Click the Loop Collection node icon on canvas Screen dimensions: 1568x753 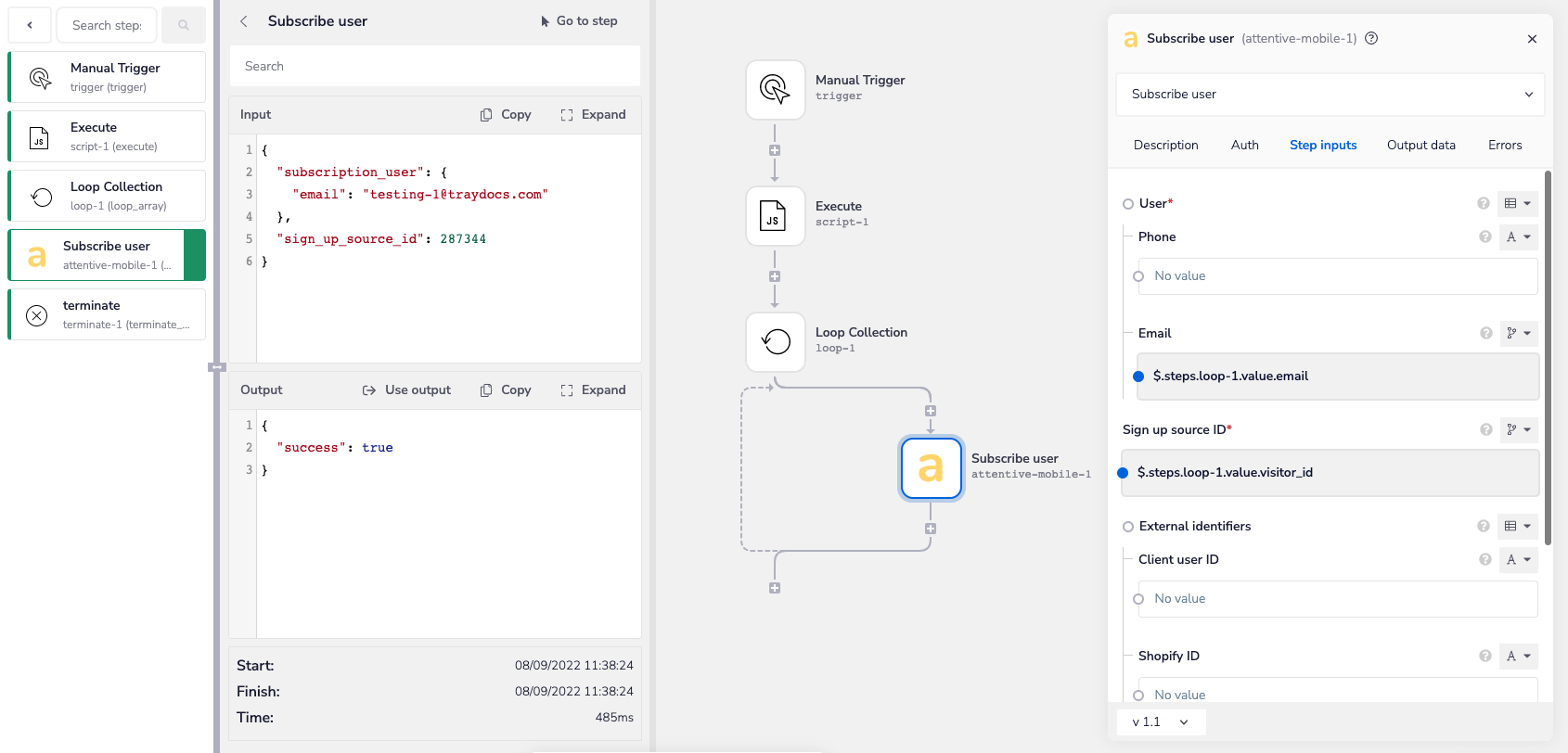coord(775,342)
